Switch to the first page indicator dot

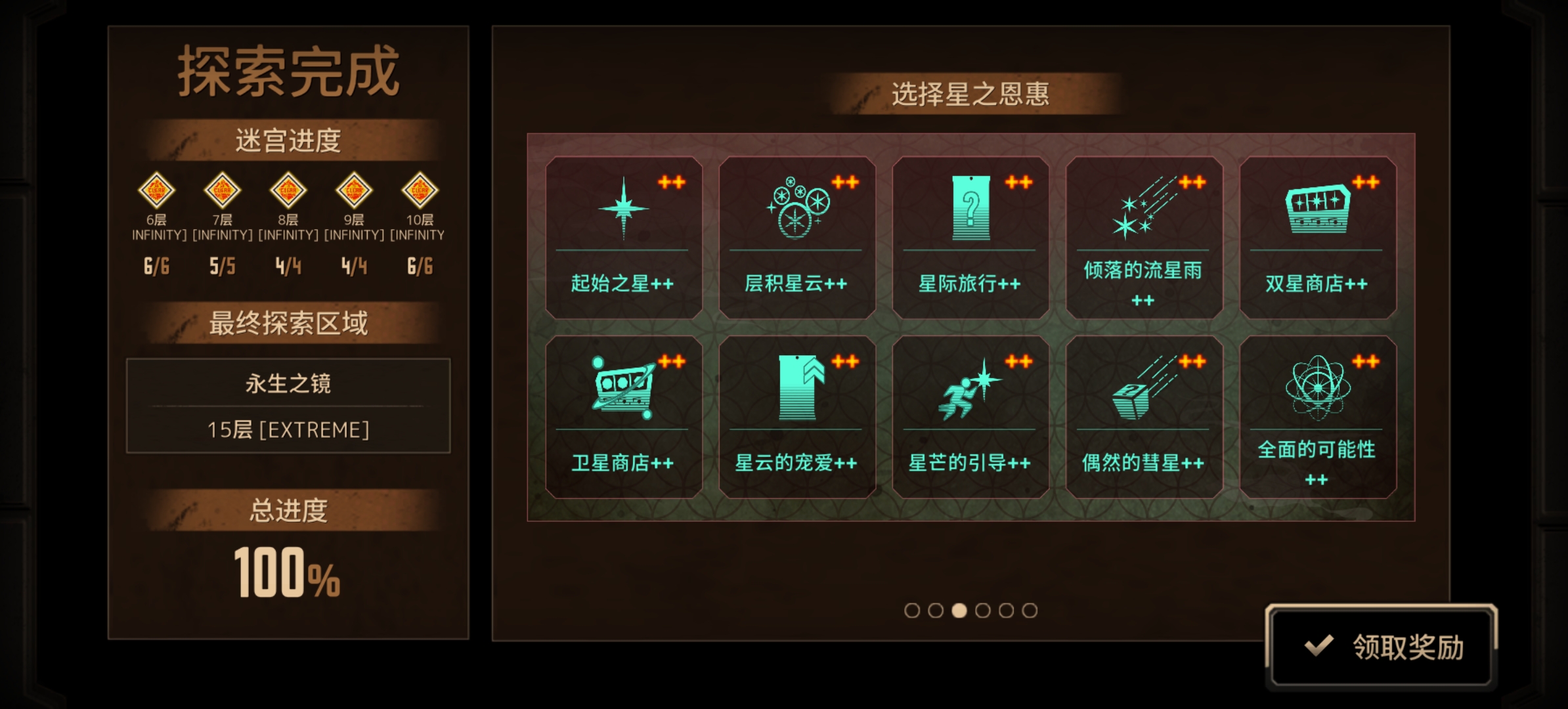click(912, 611)
